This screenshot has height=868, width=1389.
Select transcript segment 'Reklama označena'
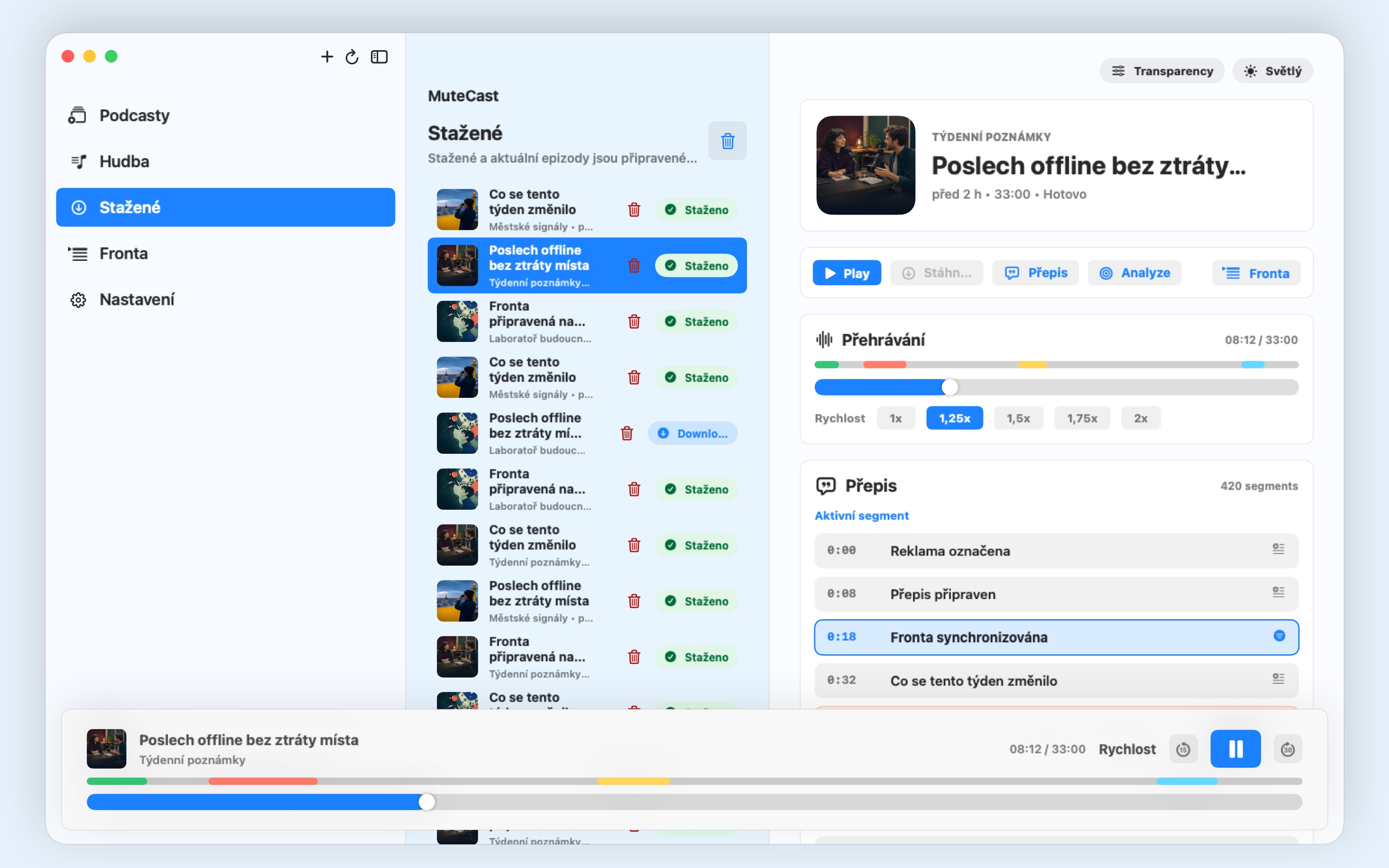[1056, 551]
